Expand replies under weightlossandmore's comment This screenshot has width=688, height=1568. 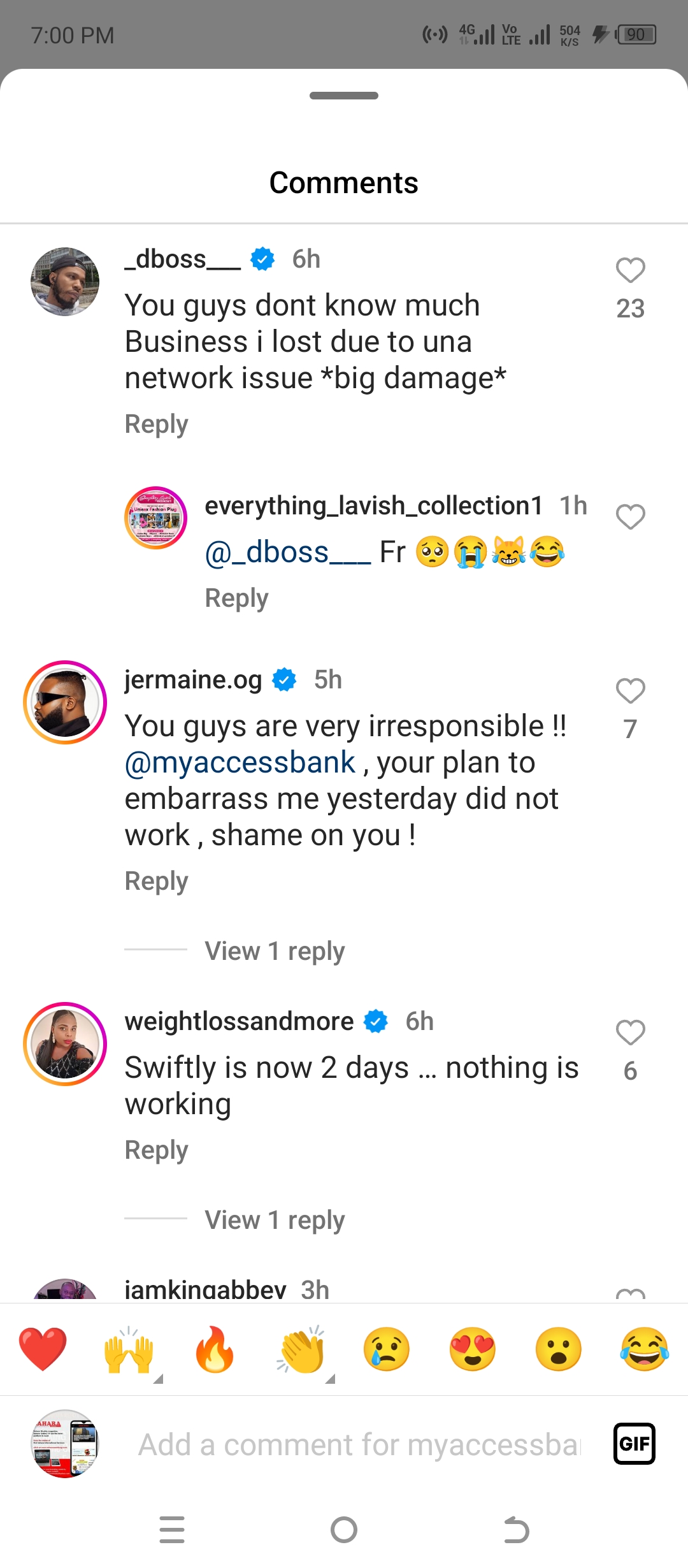275,1220
